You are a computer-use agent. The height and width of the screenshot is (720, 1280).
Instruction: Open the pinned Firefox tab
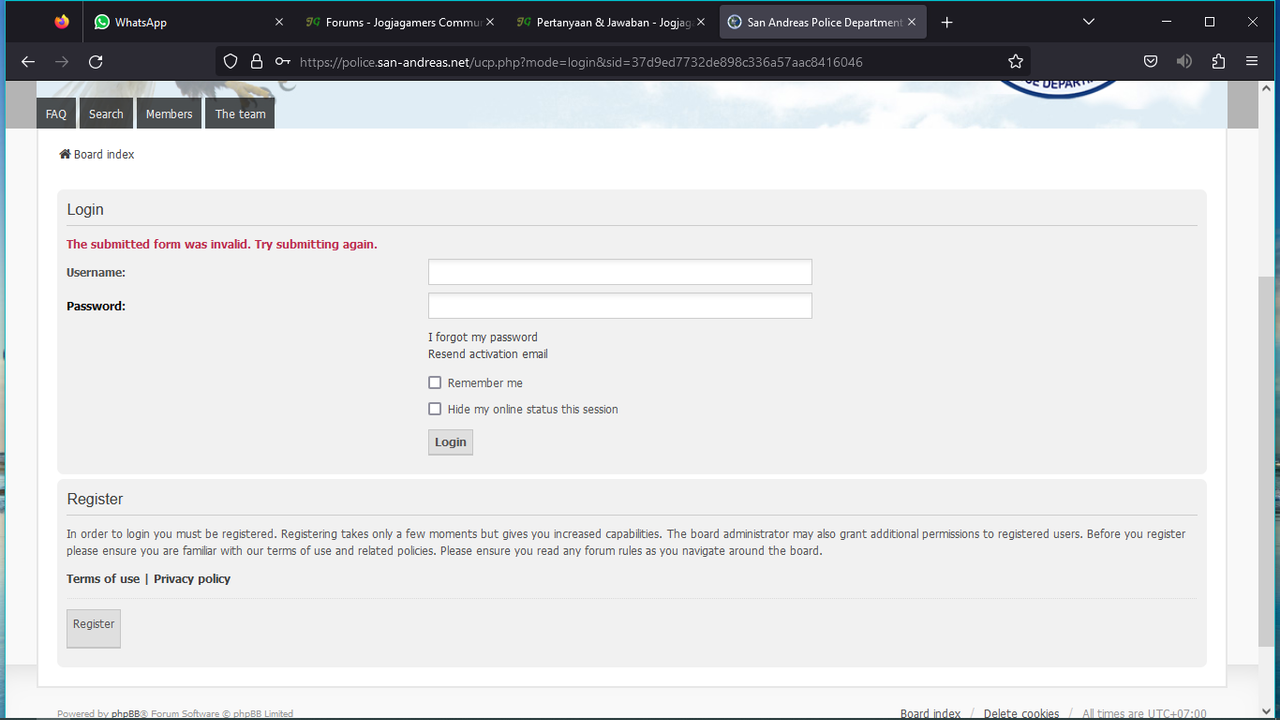(x=62, y=22)
